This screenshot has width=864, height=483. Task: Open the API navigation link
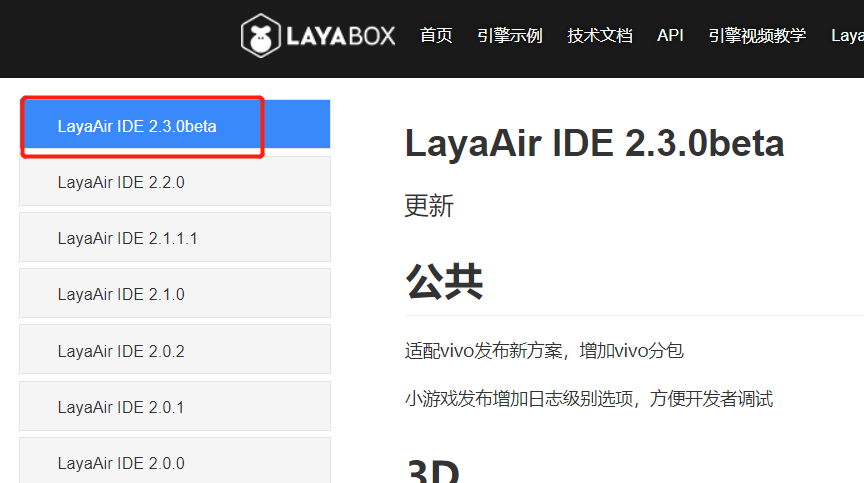click(x=670, y=36)
